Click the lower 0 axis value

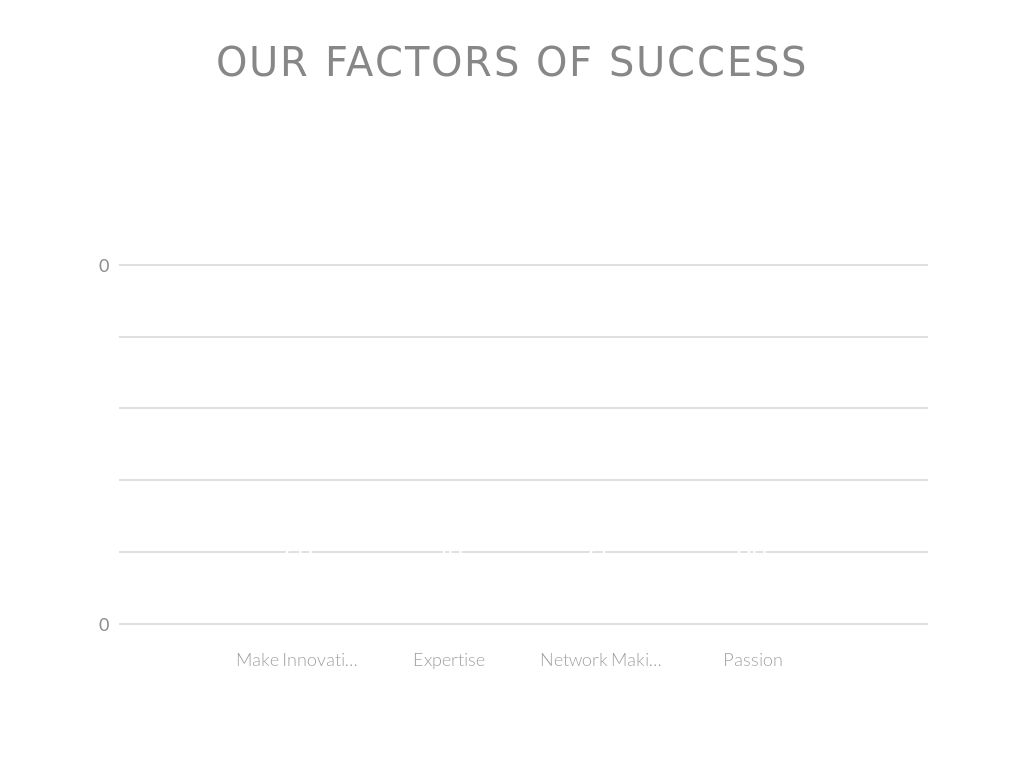click(x=104, y=625)
